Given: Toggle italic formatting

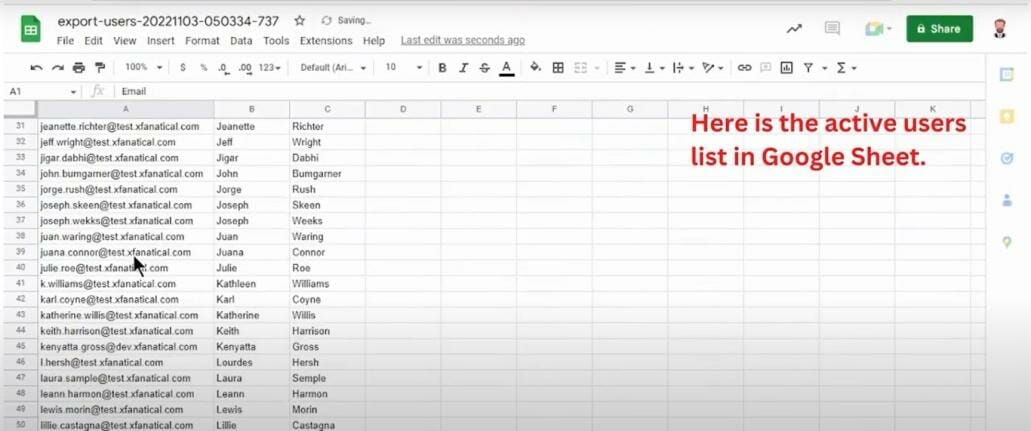Looking at the screenshot, I should (464, 68).
